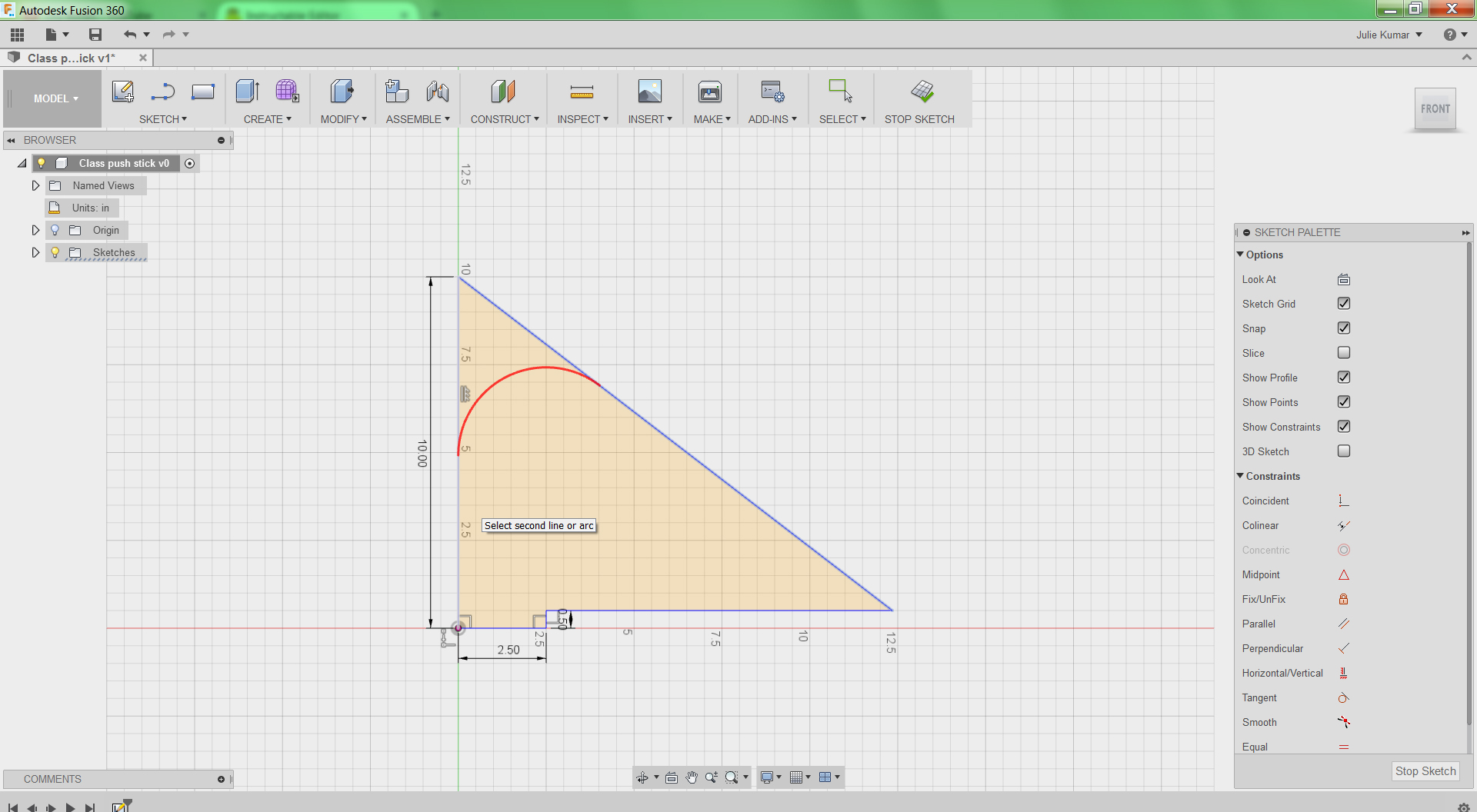Click the Scripts and Add-Ins icon
Screen dimensions: 1477x812
click(772, 92)
